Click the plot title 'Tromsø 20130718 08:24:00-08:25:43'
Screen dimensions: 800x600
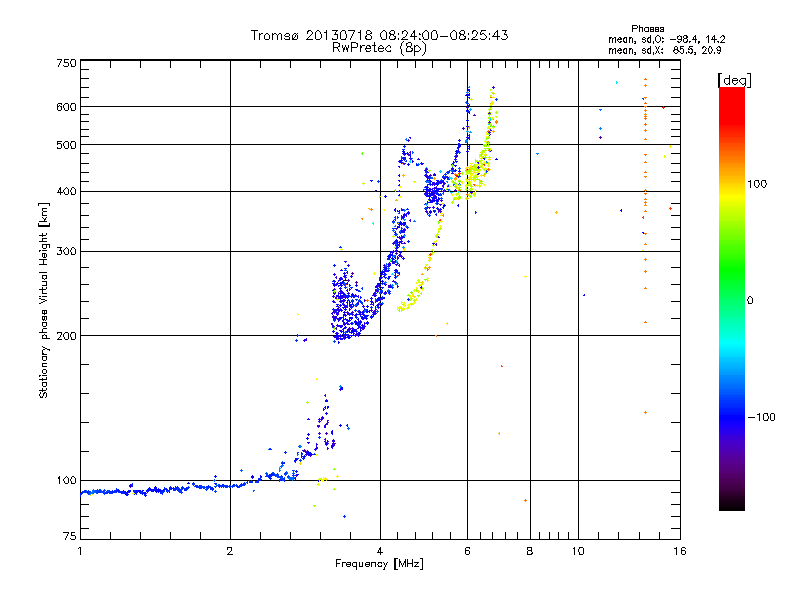pos(380,35)
